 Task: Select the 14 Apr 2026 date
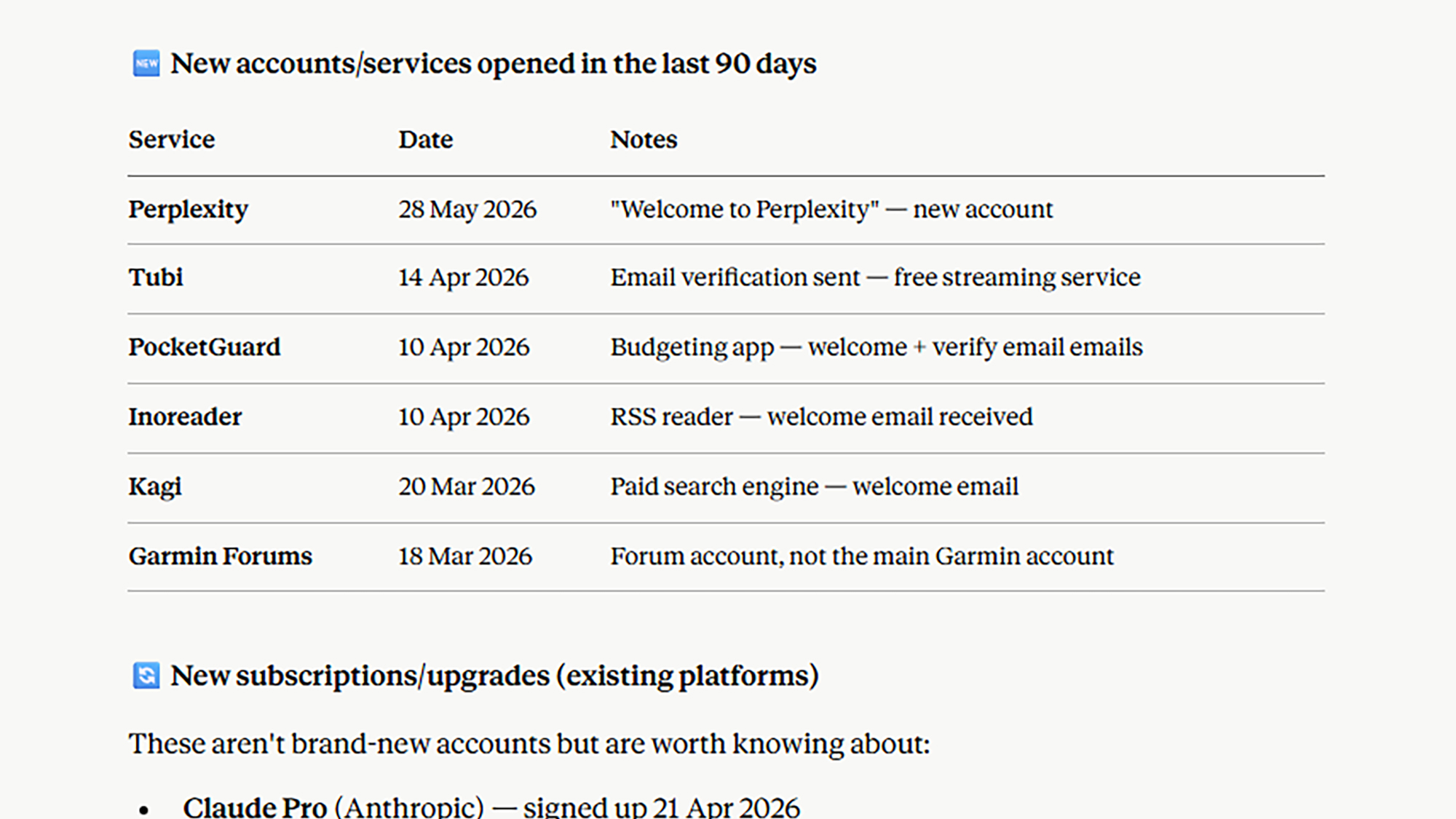(464, 277)
